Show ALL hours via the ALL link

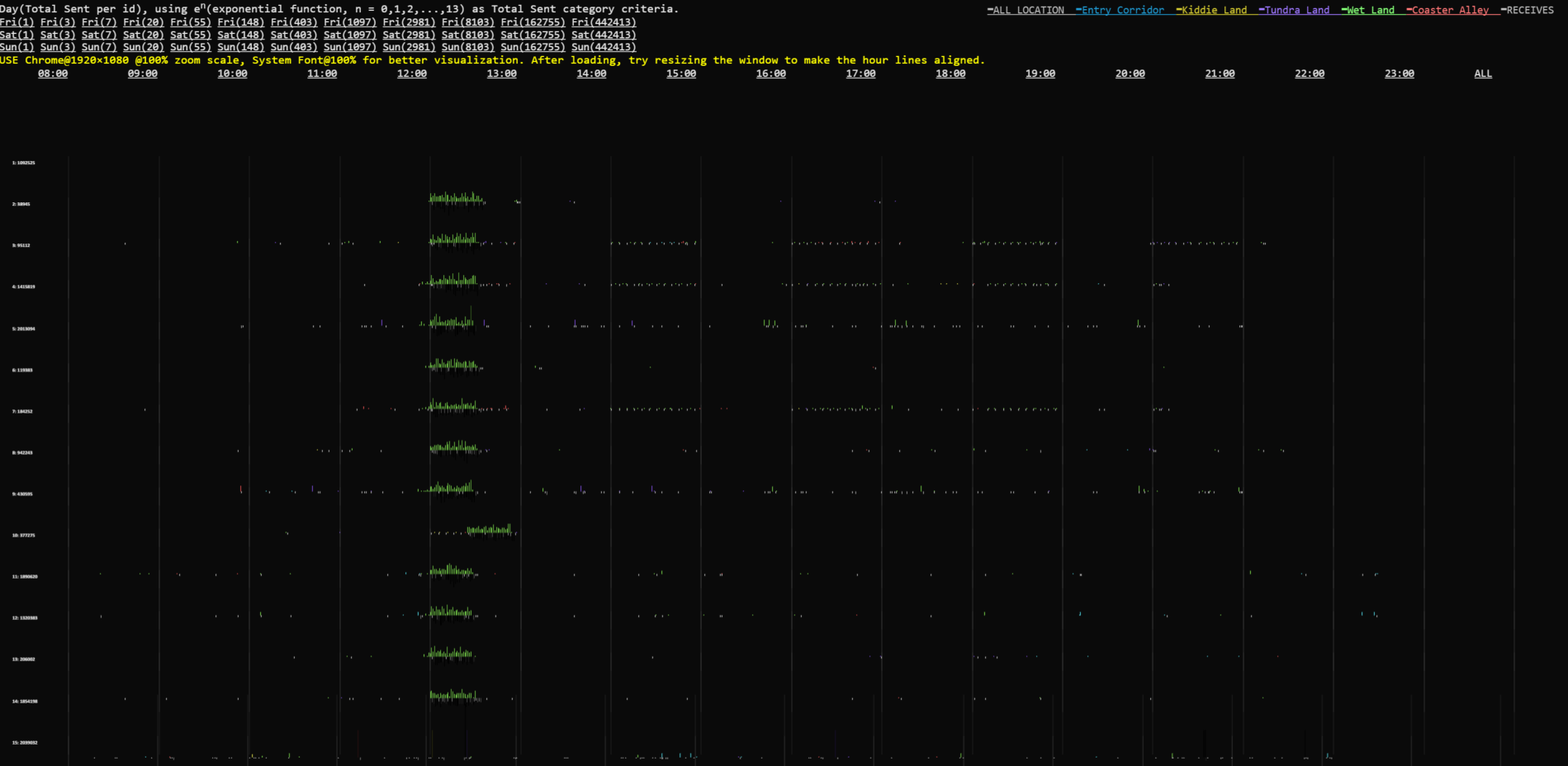pos(1484,73)
